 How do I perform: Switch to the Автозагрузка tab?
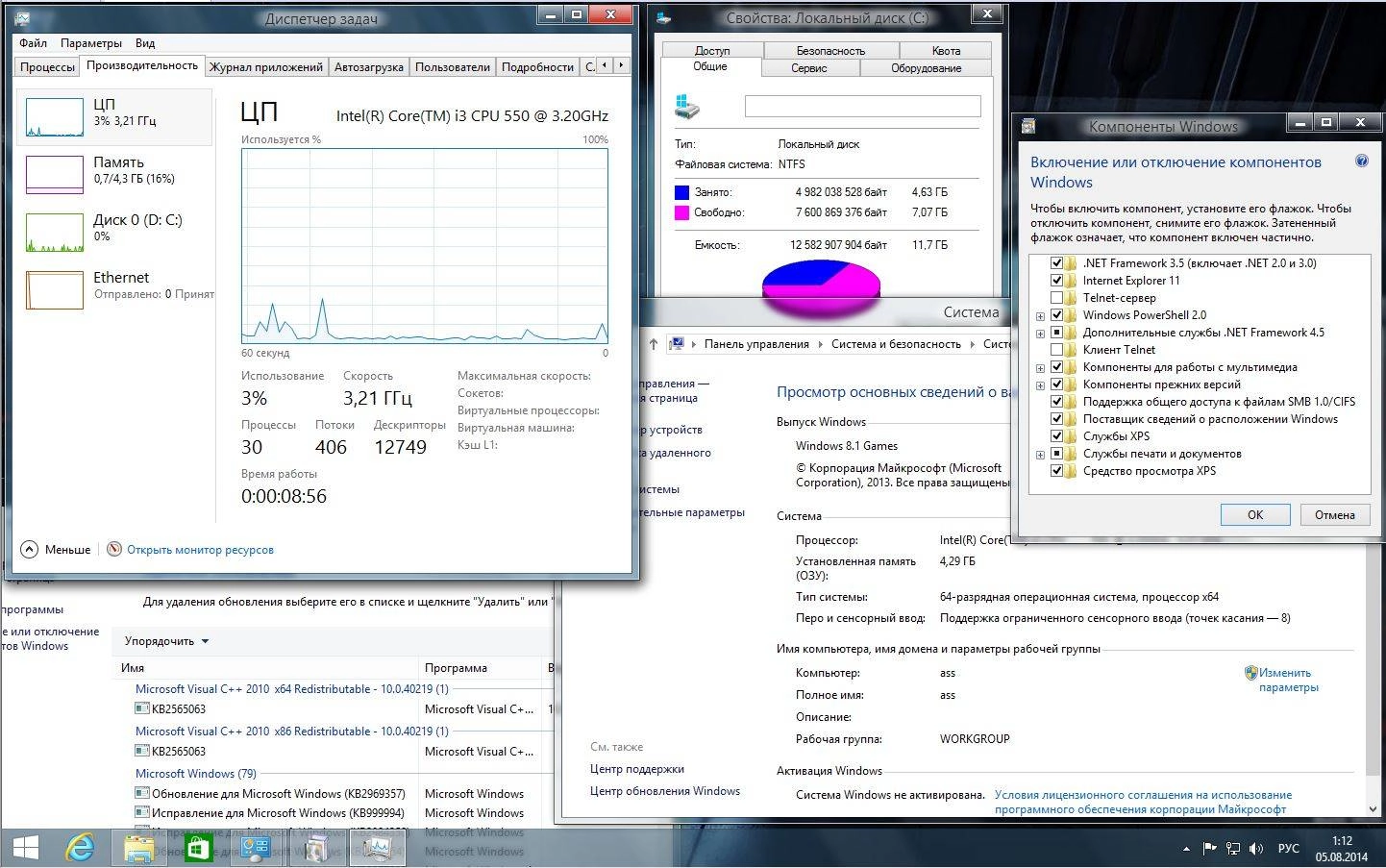pos(369,66)
